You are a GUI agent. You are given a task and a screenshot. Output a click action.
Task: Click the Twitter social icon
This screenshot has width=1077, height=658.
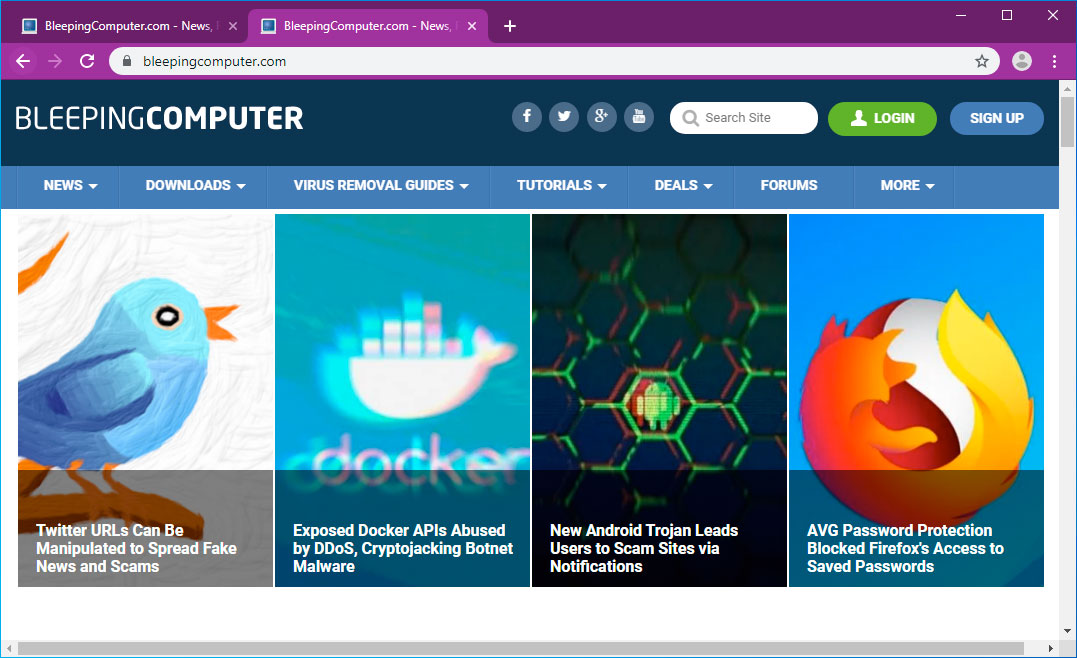click(x=564, y=117)
